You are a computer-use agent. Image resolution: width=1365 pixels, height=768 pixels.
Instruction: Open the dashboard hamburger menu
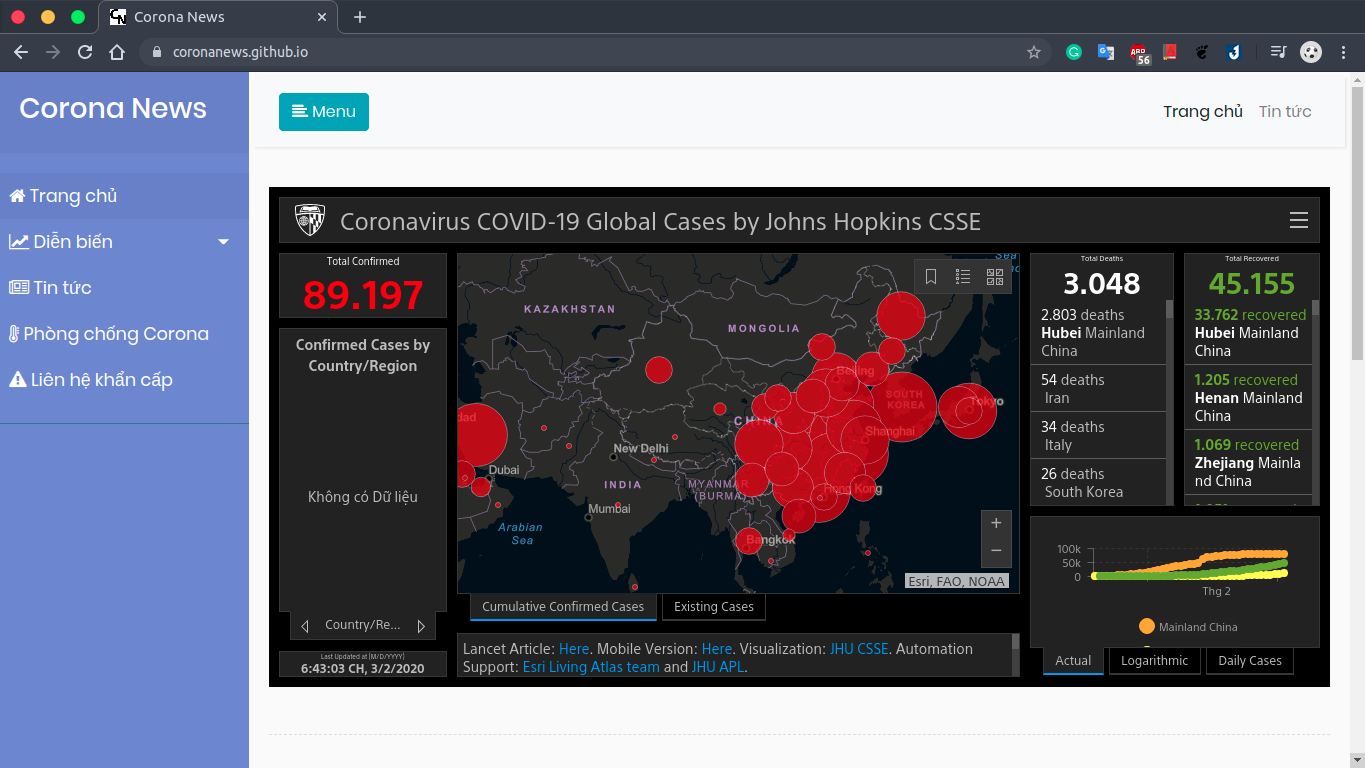pos(1299,220)
